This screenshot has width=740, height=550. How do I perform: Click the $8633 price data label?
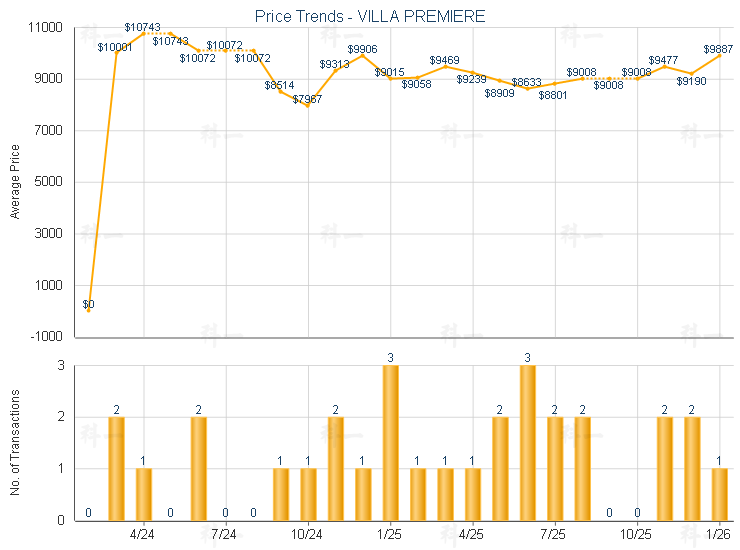527,82
